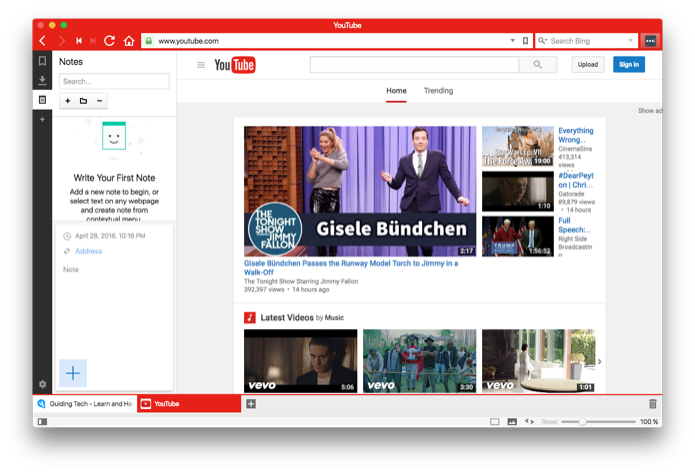Open closed tabs trash can

coord(652,403)
